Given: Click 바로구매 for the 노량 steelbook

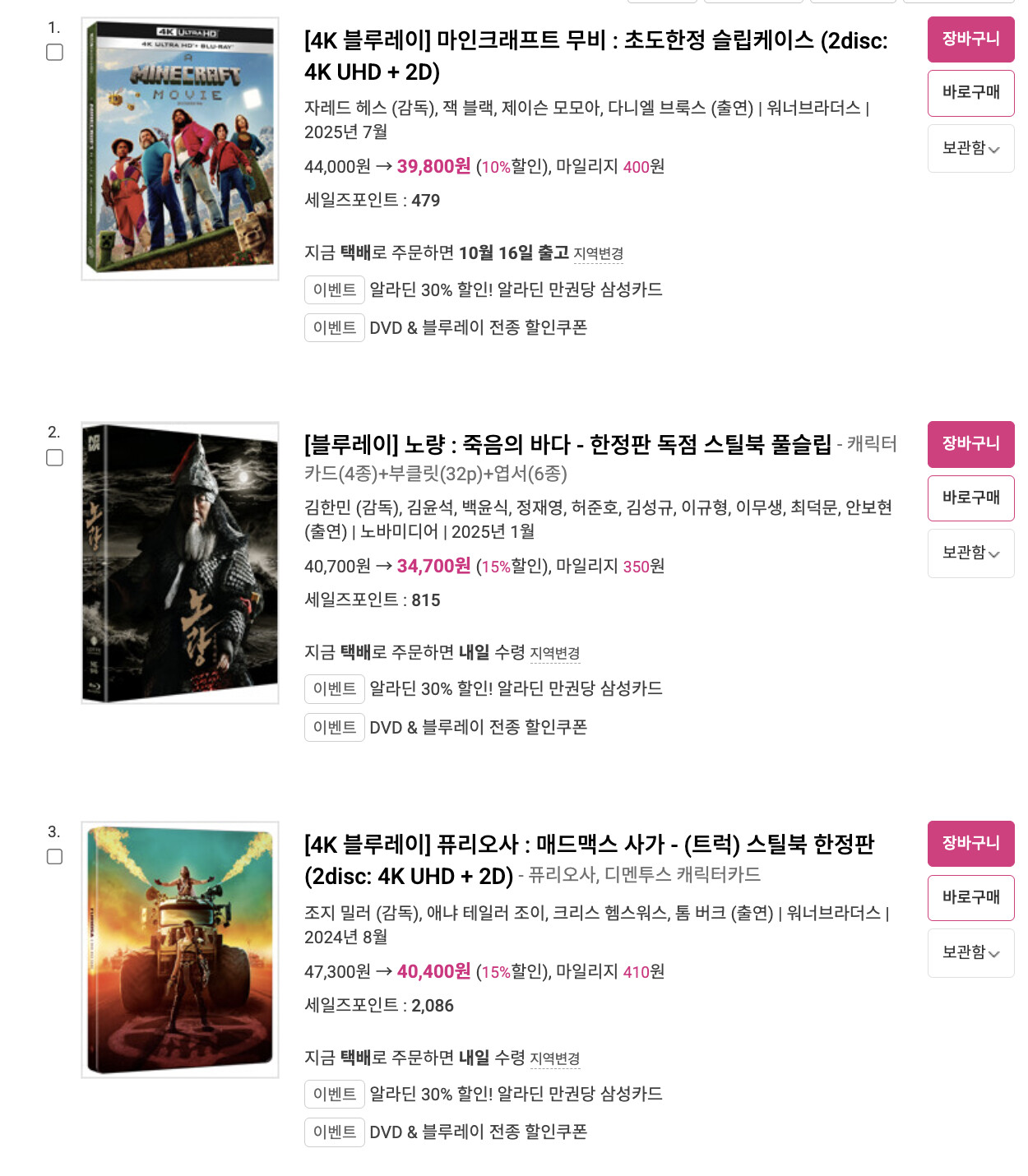Looking at the screenshot, I should [970, 498].
